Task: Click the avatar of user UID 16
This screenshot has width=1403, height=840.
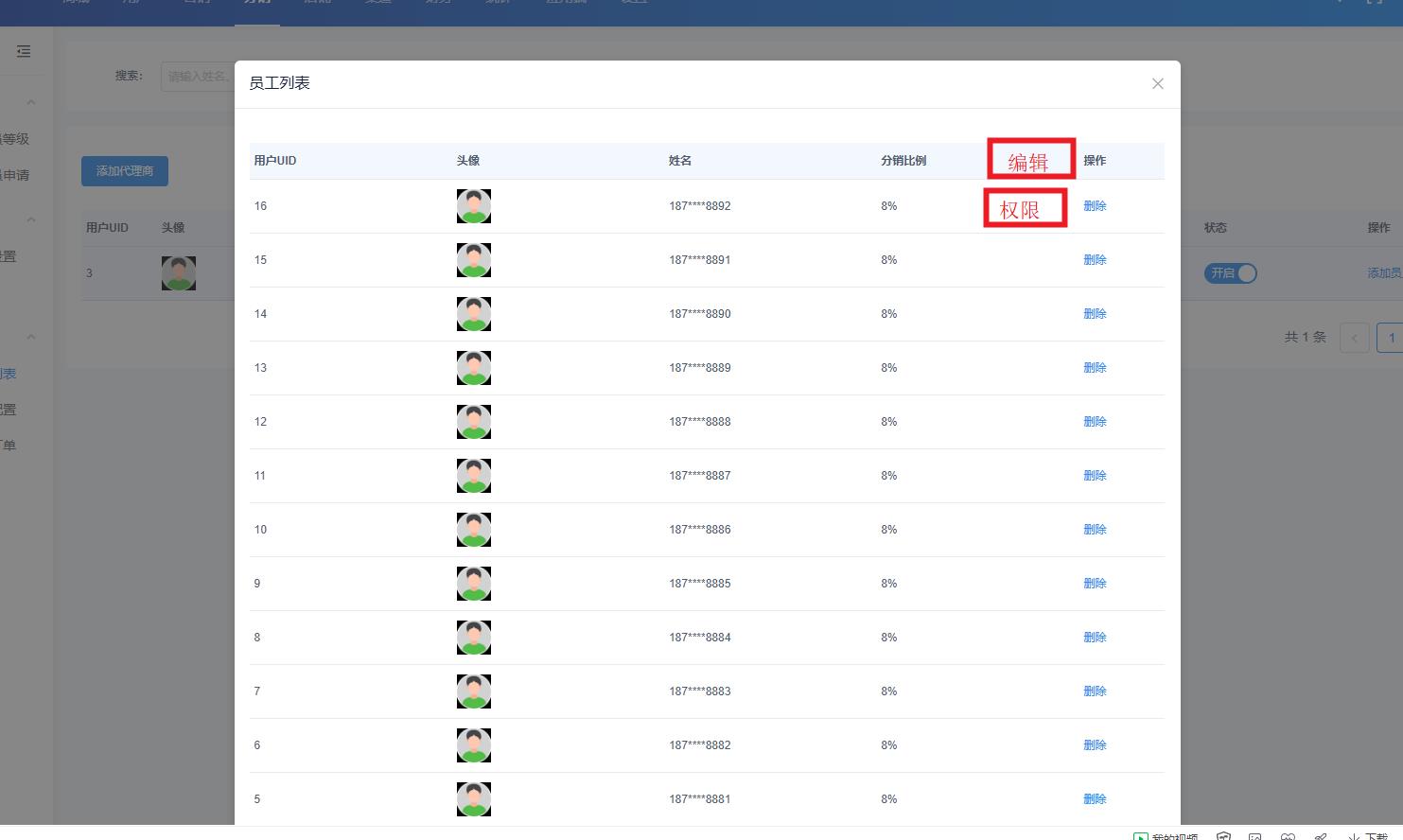Action: tap(473, 206)
